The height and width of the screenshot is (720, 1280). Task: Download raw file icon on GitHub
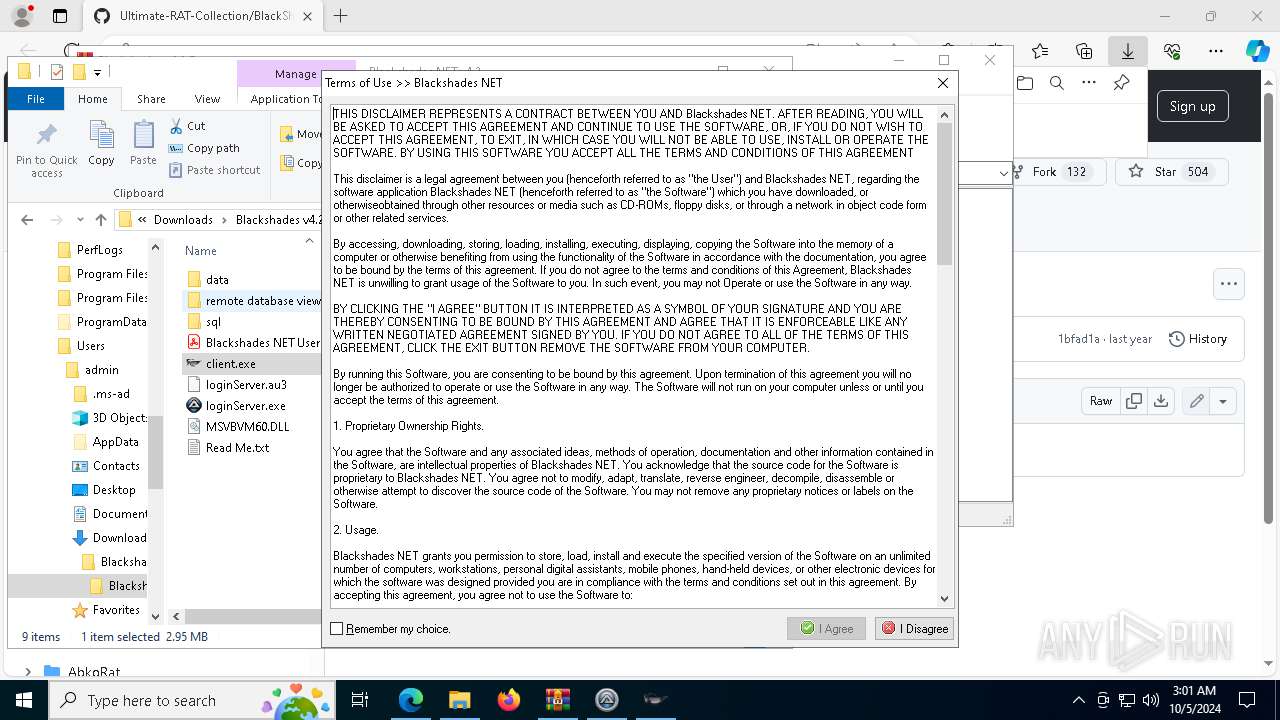coord(1160,401)
